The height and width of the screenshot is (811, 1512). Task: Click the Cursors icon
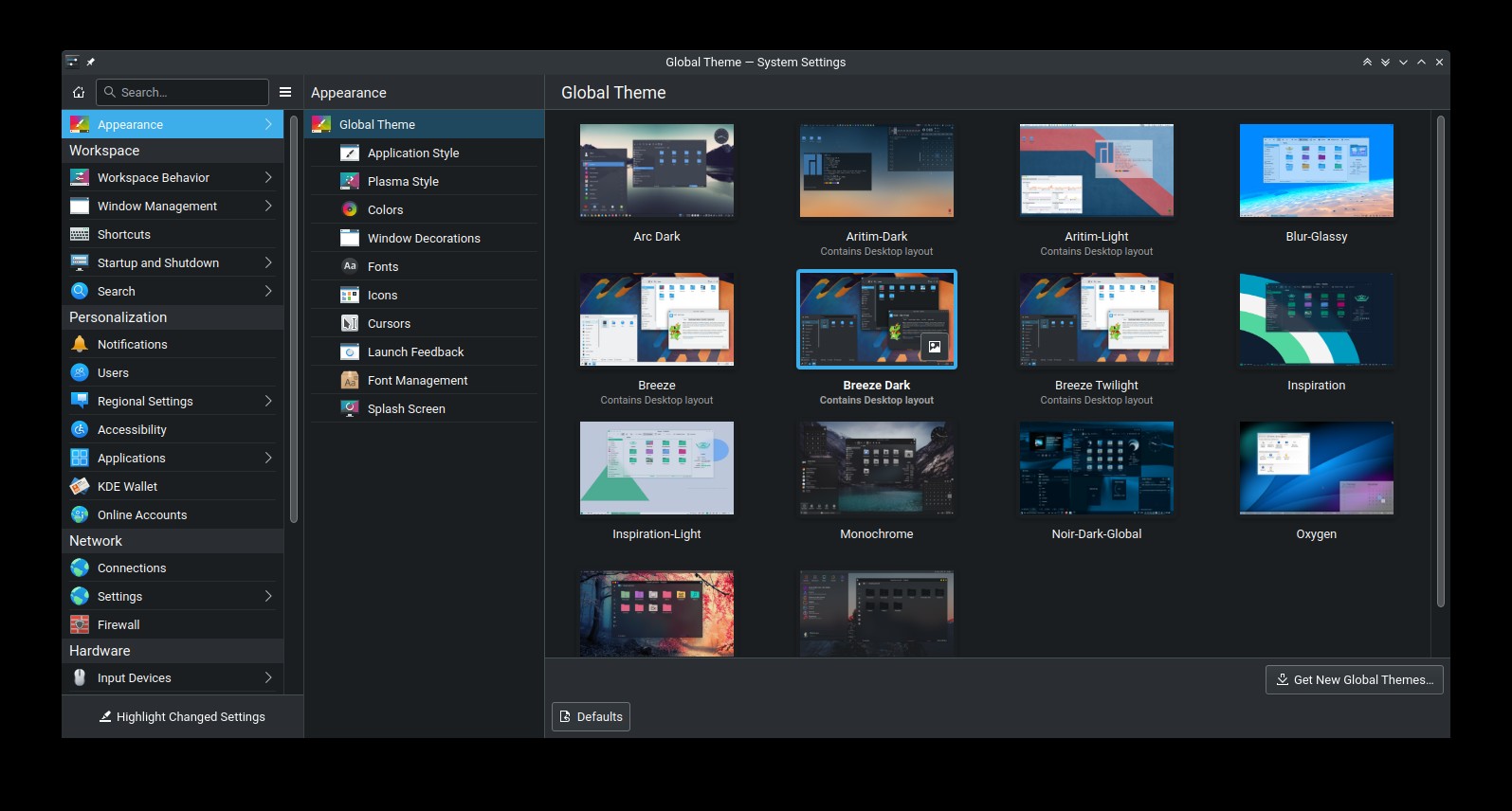pos(350,323)
